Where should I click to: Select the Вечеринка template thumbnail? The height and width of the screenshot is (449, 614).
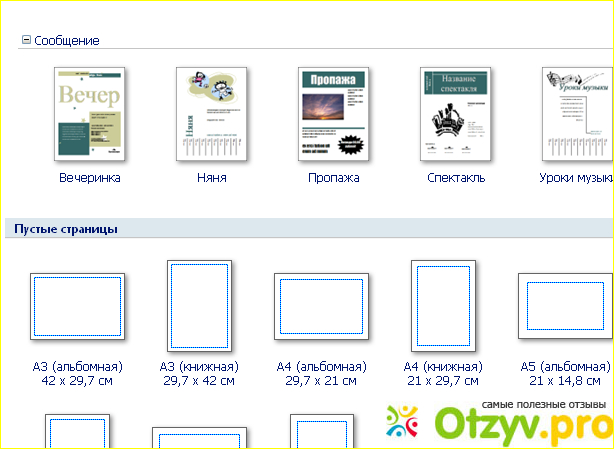pyautogui.click(x=89, y=113)
